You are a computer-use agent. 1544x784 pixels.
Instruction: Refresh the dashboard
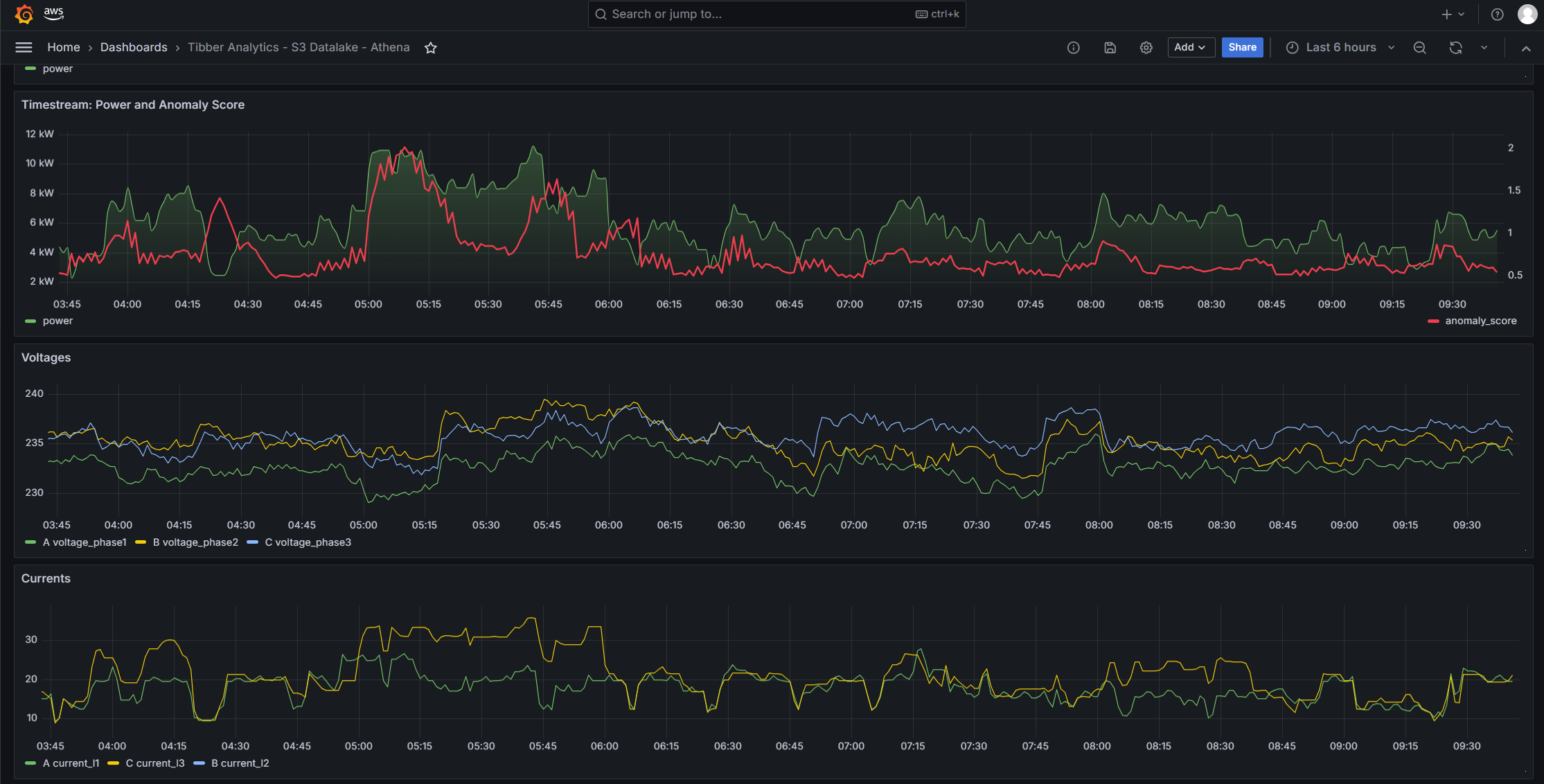(x=1455, y=48)
